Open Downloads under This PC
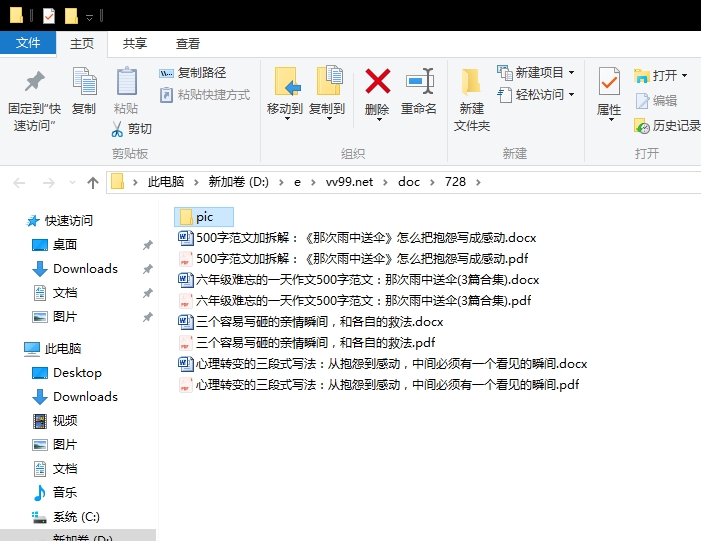This screenshot has height=541, width=701. click(75, 397)
